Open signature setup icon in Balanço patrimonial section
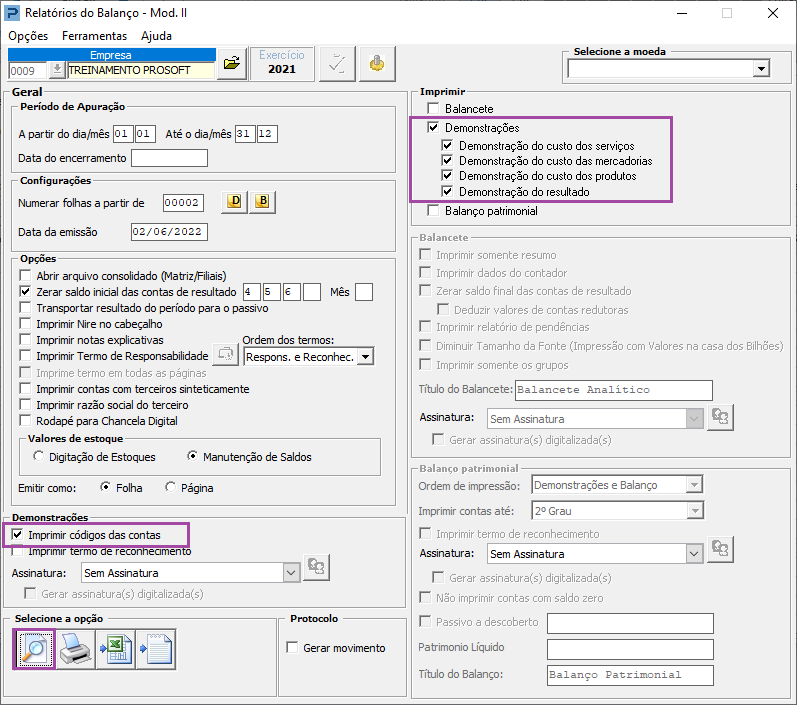This screenshot has height=705, width=797. pyautogui.click(x=720, y=549)
